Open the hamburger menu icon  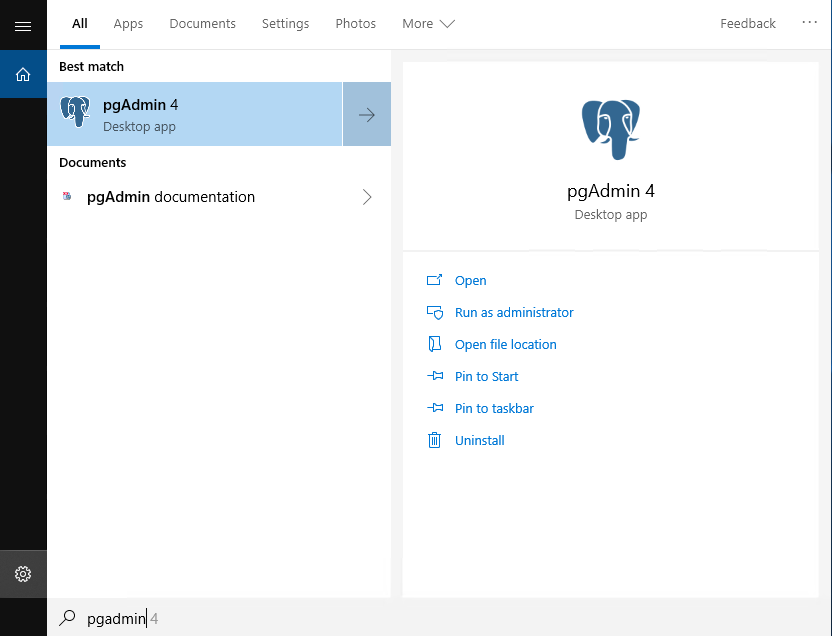point(23,26)
